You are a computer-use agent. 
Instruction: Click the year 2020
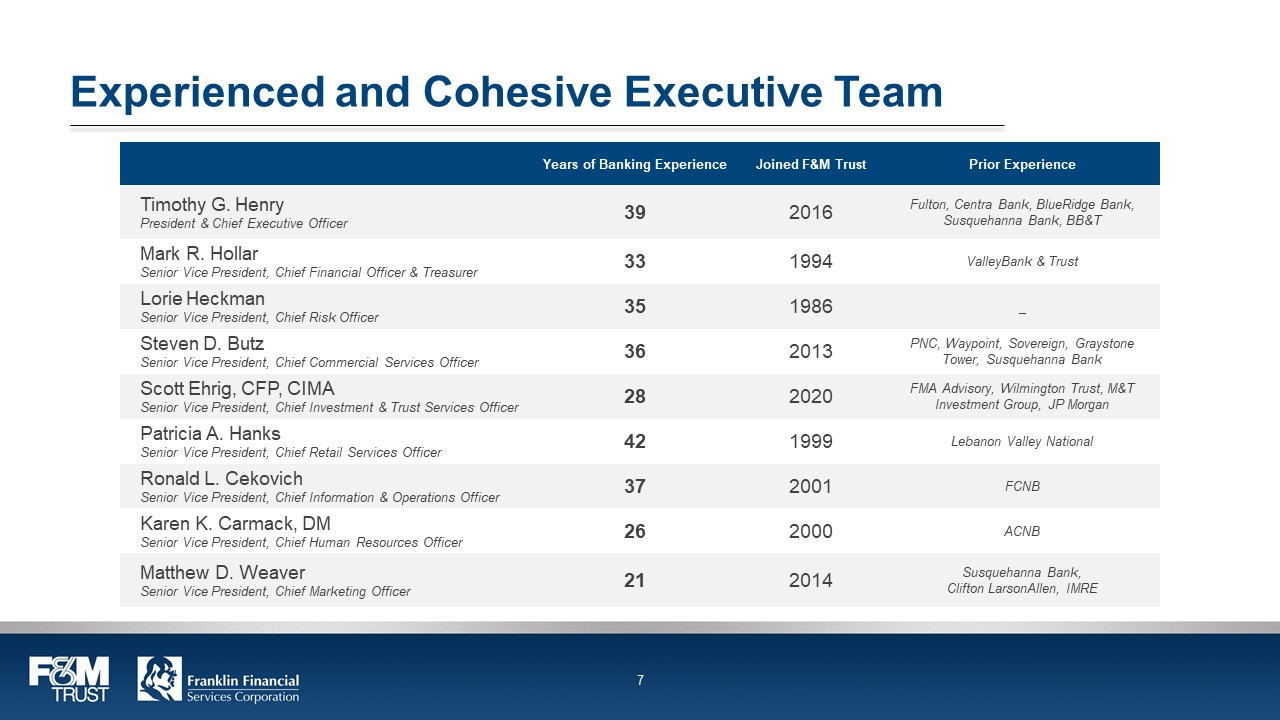[x=810, y=396]
